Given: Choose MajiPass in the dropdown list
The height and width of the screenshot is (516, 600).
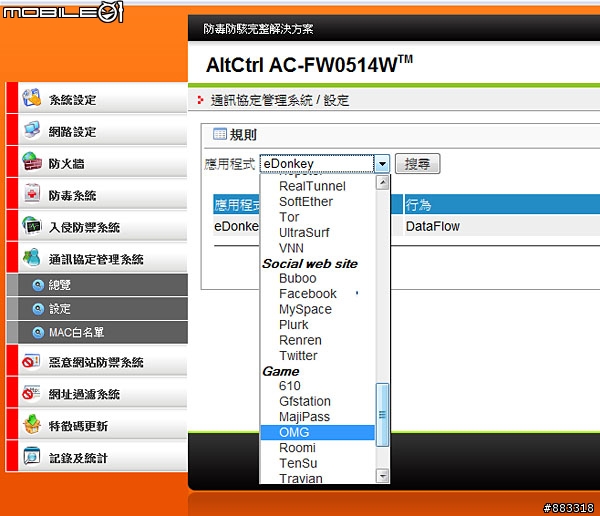Looking at the screenshot, I should pos(317,417).
